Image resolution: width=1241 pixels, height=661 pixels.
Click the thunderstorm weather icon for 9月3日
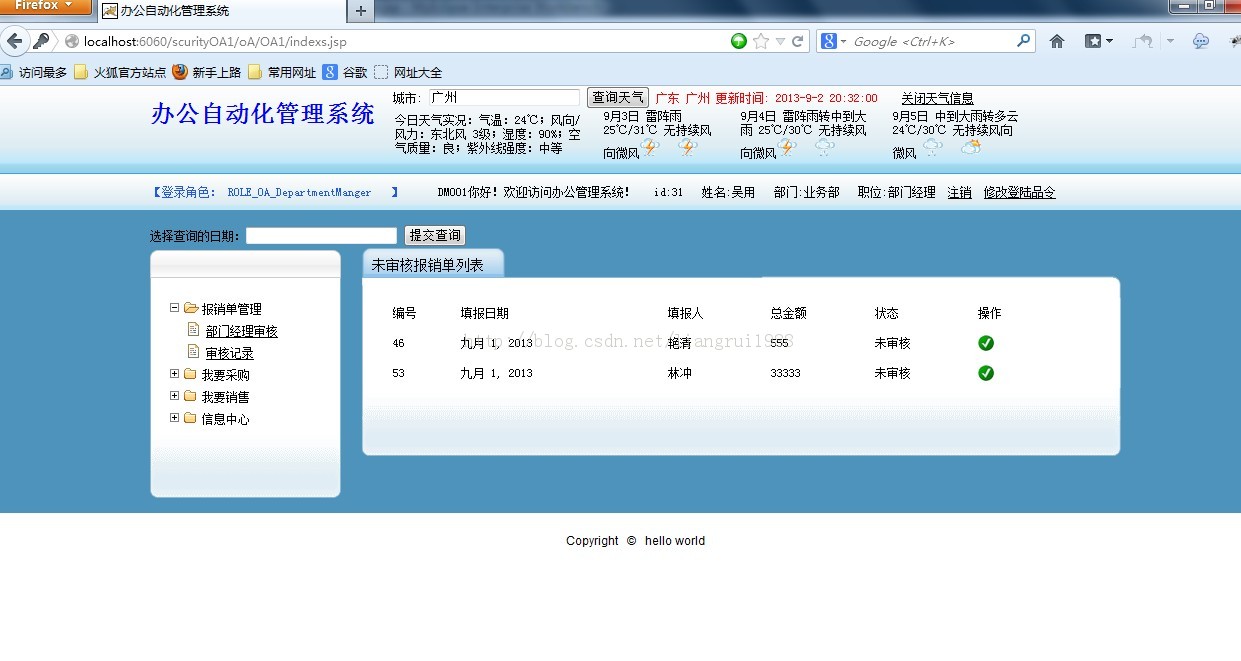(648, 144)
